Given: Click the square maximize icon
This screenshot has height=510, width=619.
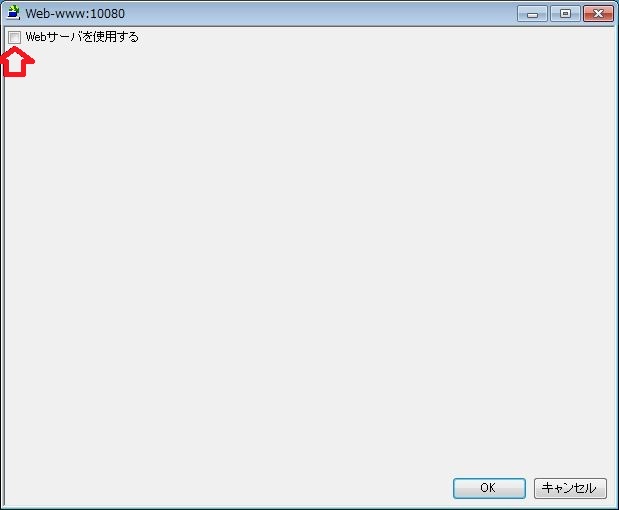Looking at the screenshot, I should (565, 14).
